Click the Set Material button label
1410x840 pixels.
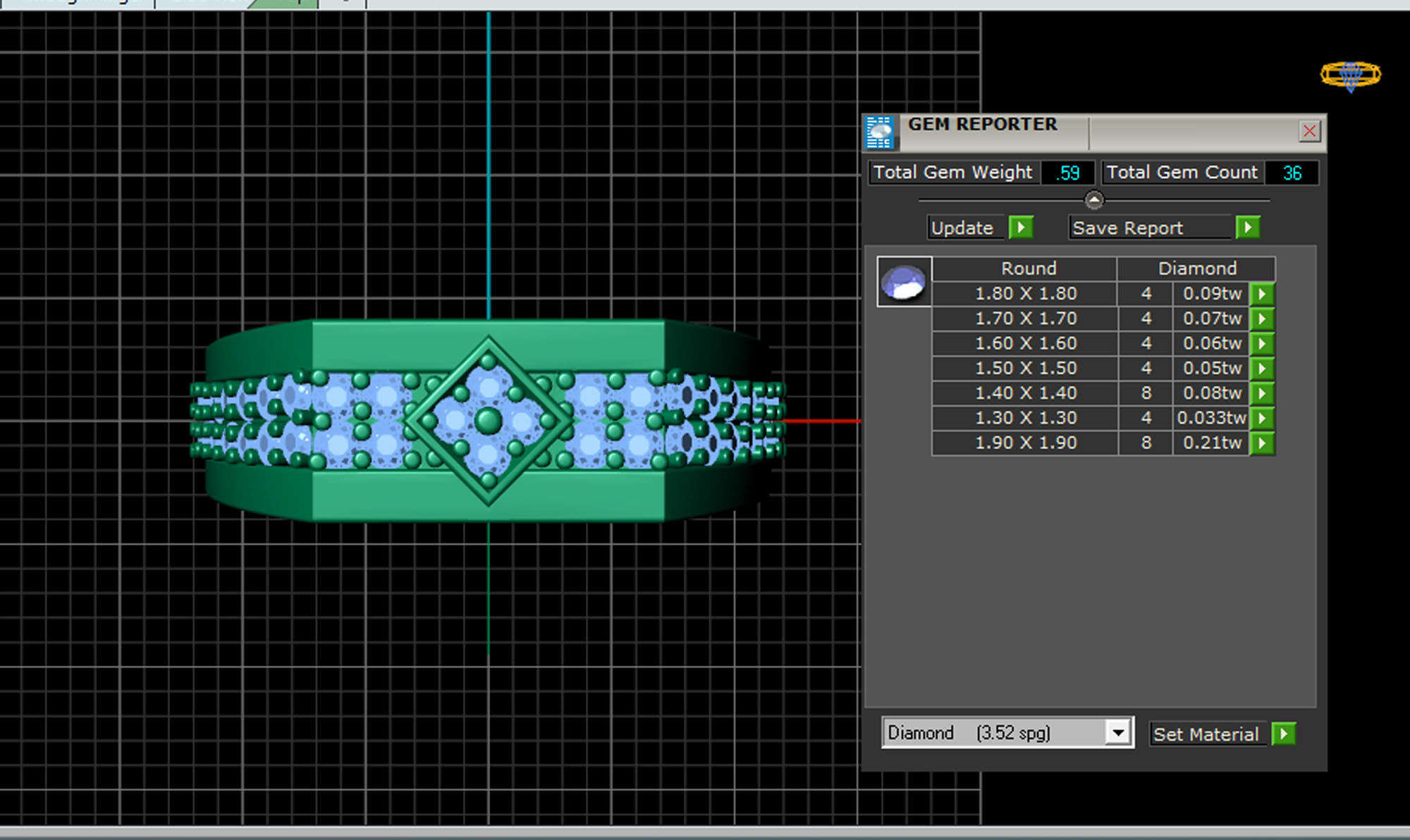(x=1206, y=734)
